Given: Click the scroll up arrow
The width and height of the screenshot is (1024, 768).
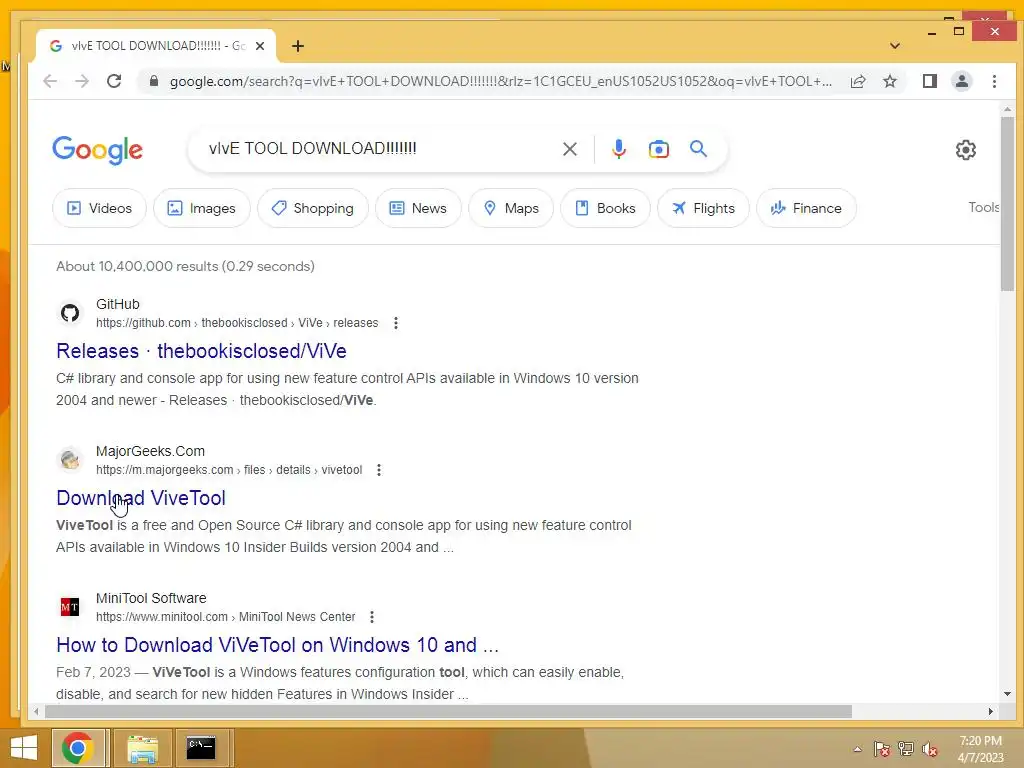Looking at the screenshot, I should [1007, 110].
